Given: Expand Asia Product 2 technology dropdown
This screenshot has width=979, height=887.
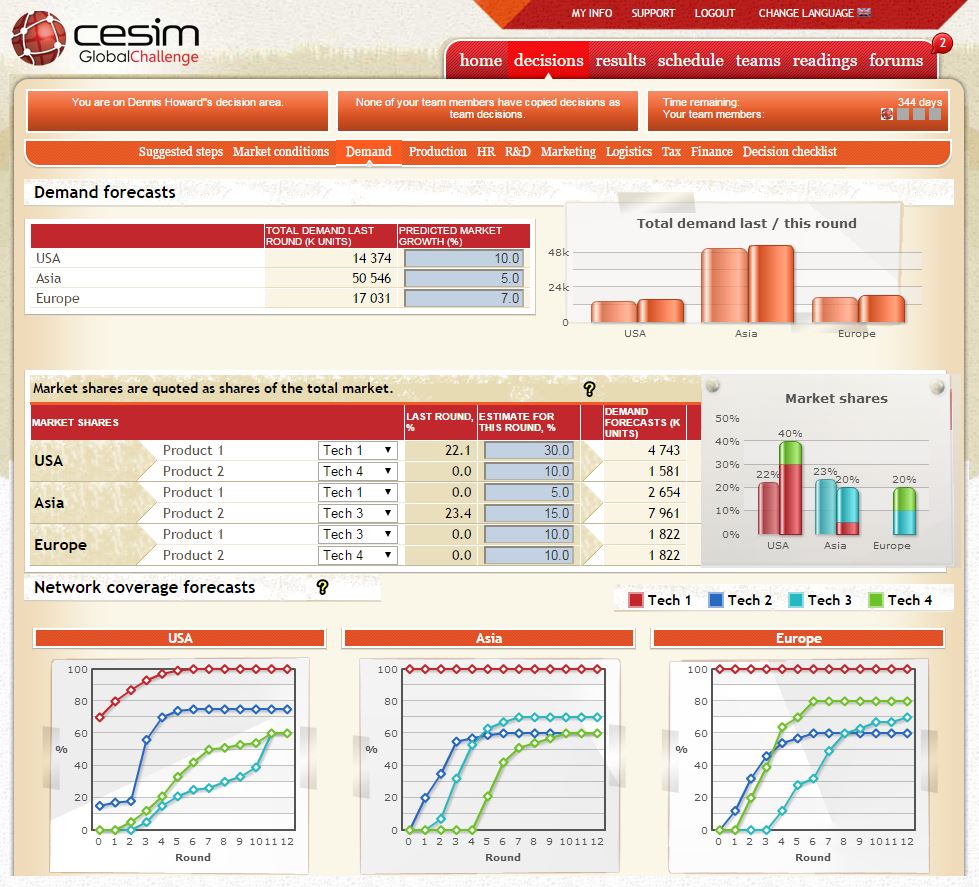Looking at the screenshot, I should (358, 513).
